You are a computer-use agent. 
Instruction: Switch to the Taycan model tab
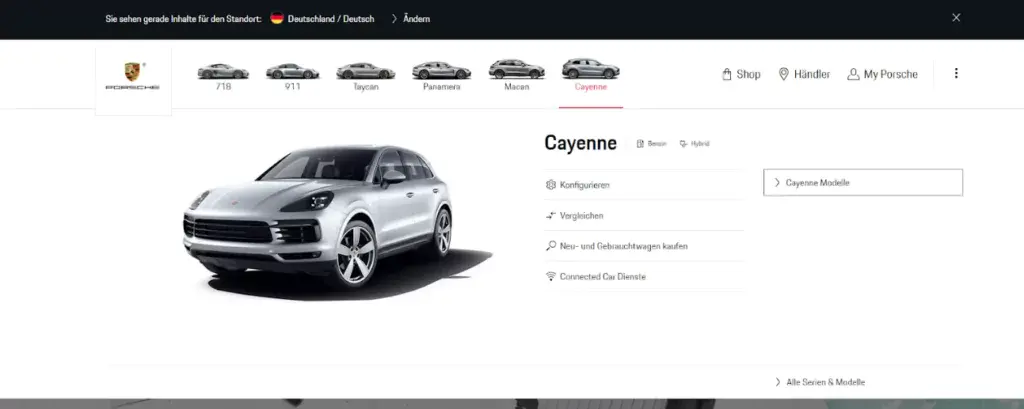(x=365, y=75)
